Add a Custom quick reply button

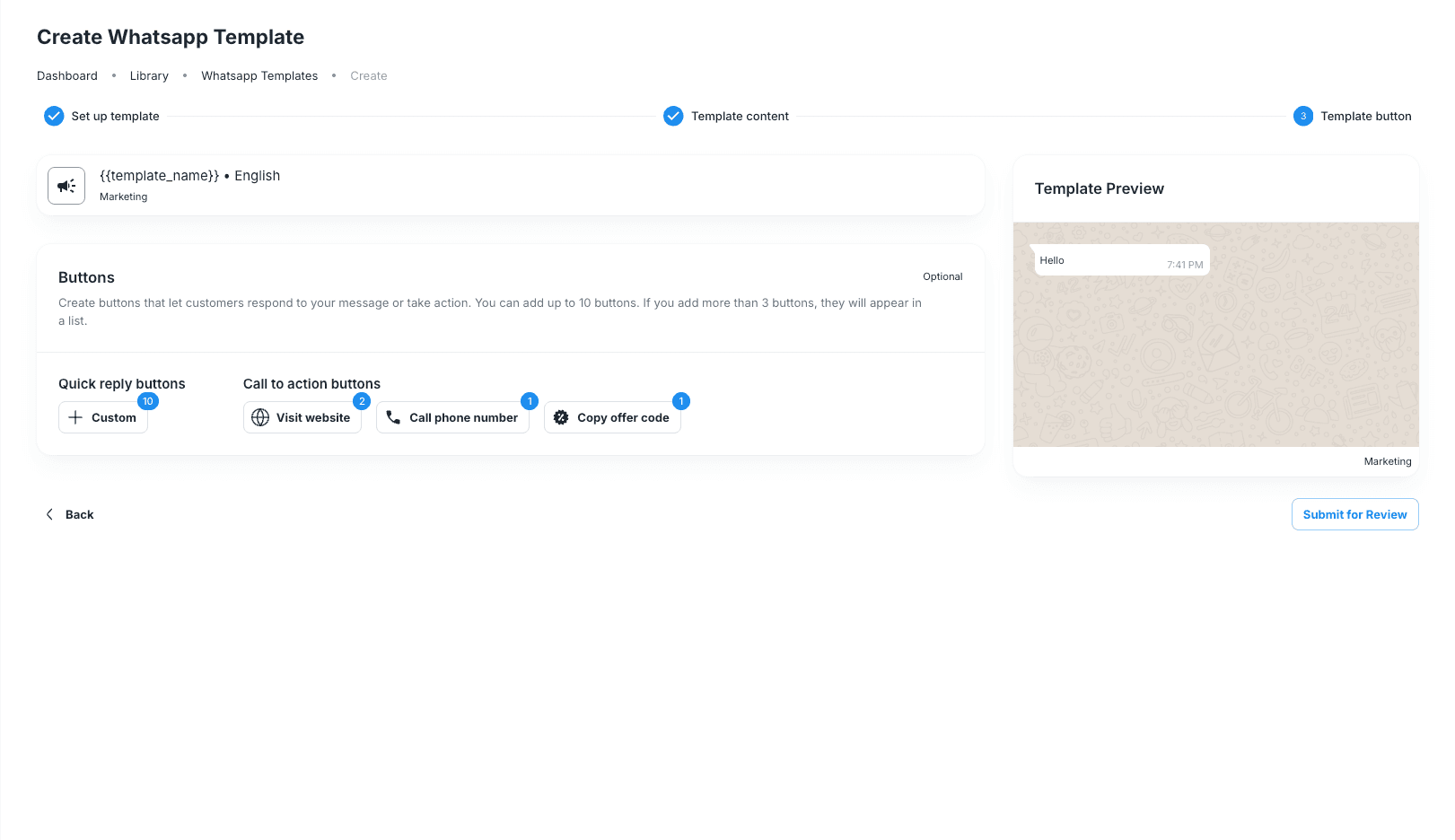(103, 417)
